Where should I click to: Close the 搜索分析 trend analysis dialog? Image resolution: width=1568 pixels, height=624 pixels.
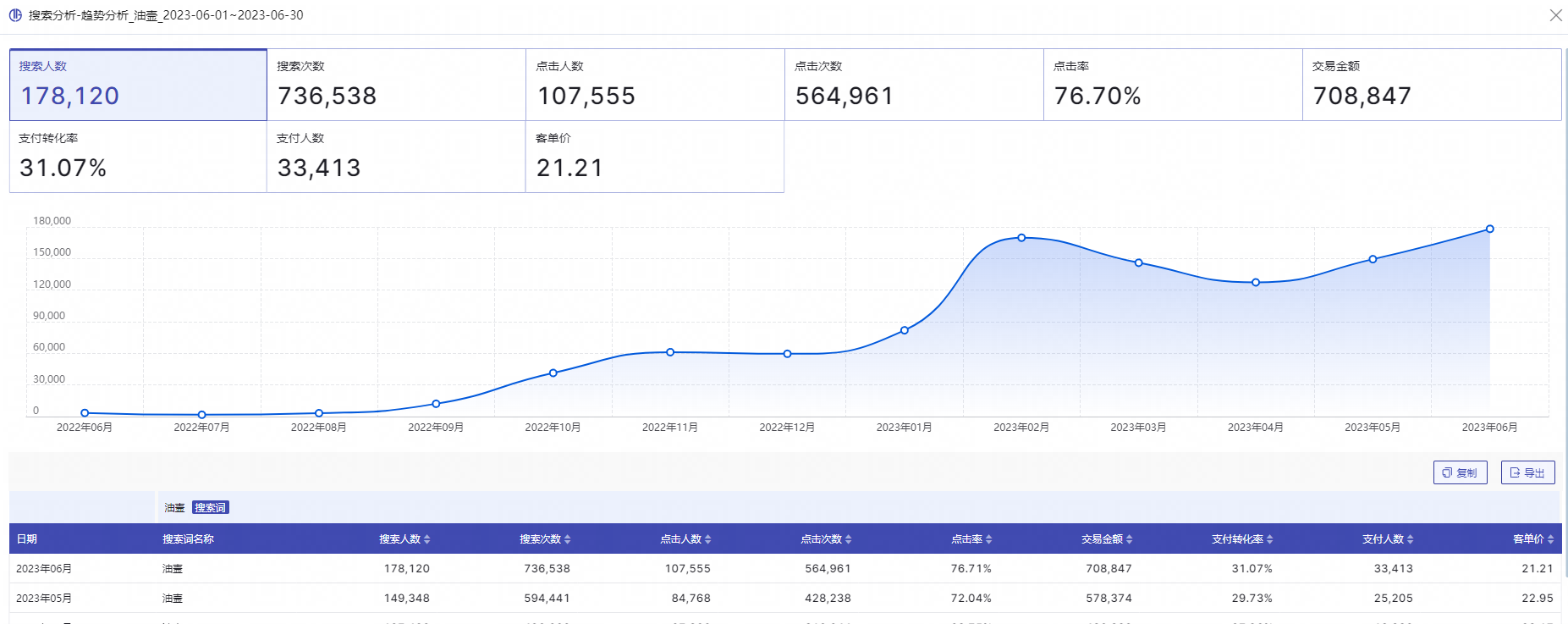coord(1555,15)
